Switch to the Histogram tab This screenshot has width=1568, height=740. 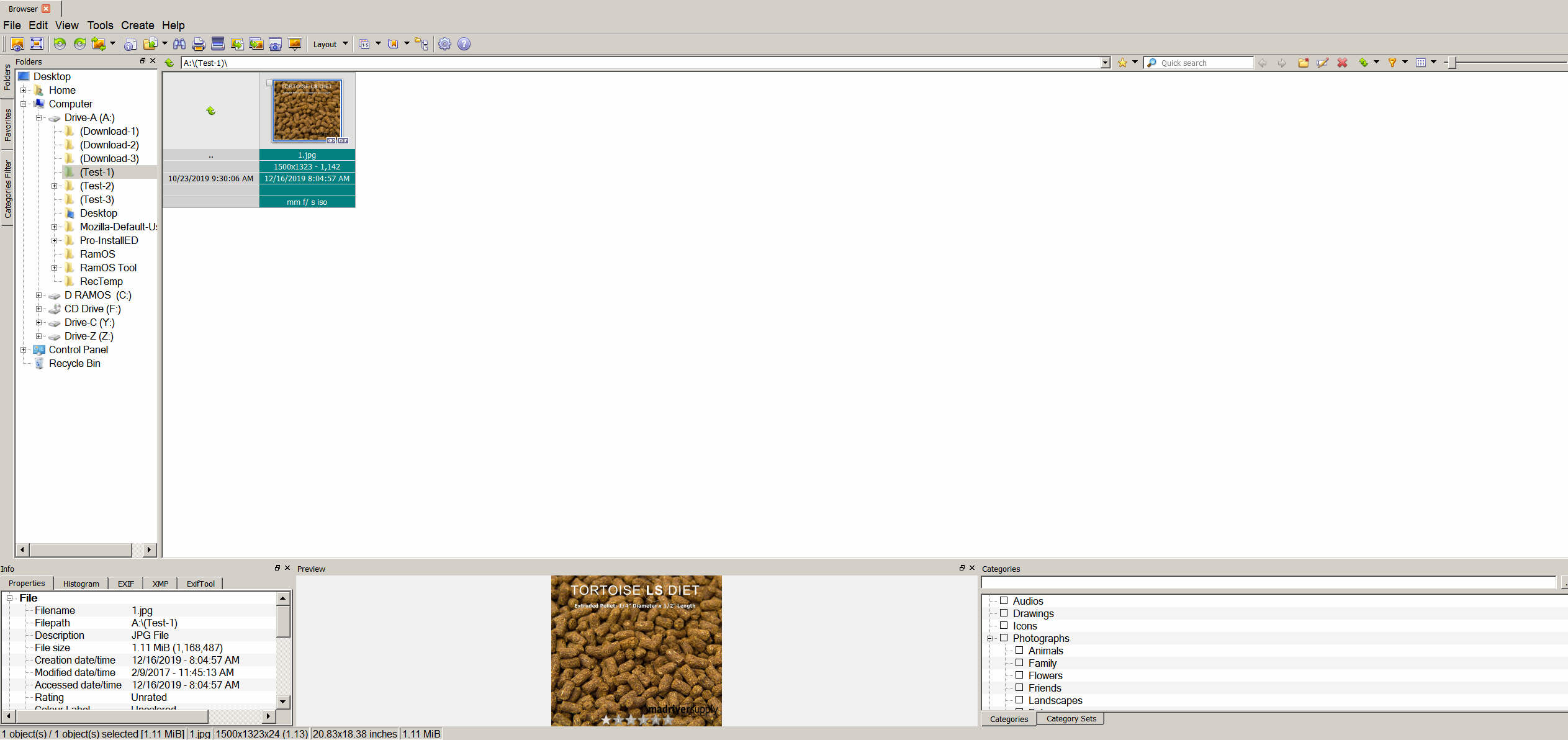[81, 584]
